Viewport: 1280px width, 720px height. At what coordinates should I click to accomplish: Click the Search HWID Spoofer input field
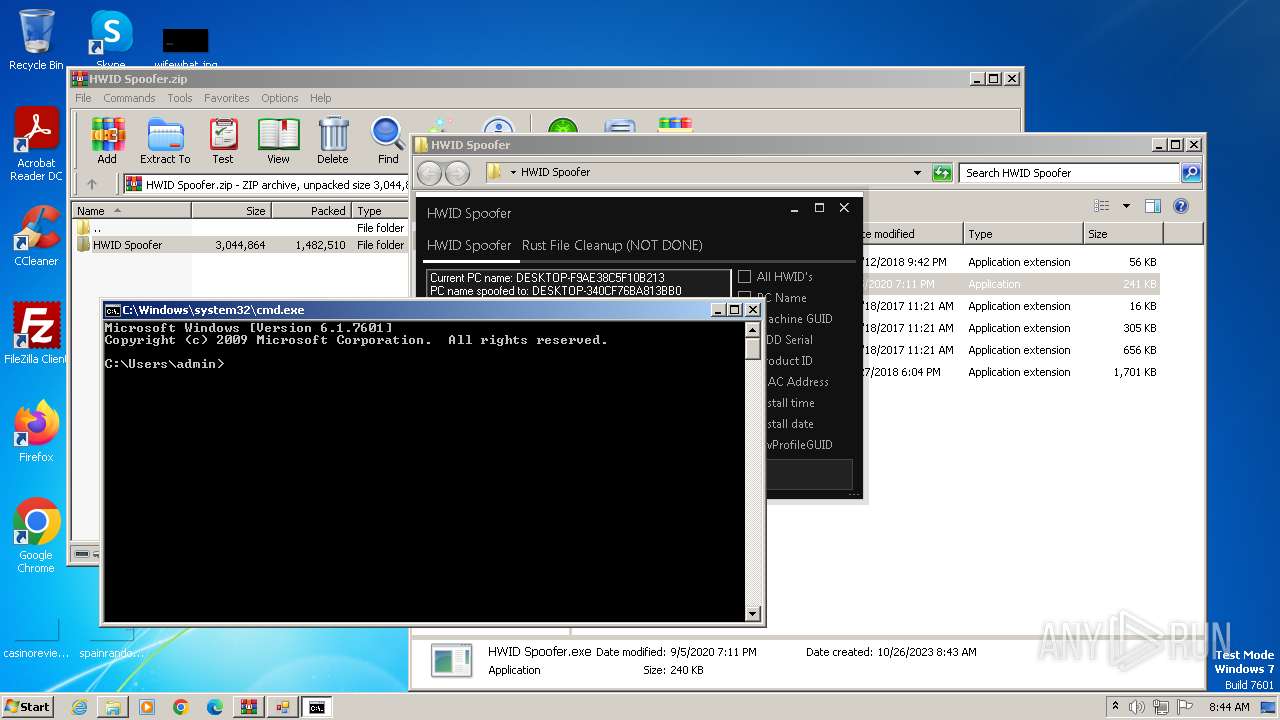click(1069, 173)
